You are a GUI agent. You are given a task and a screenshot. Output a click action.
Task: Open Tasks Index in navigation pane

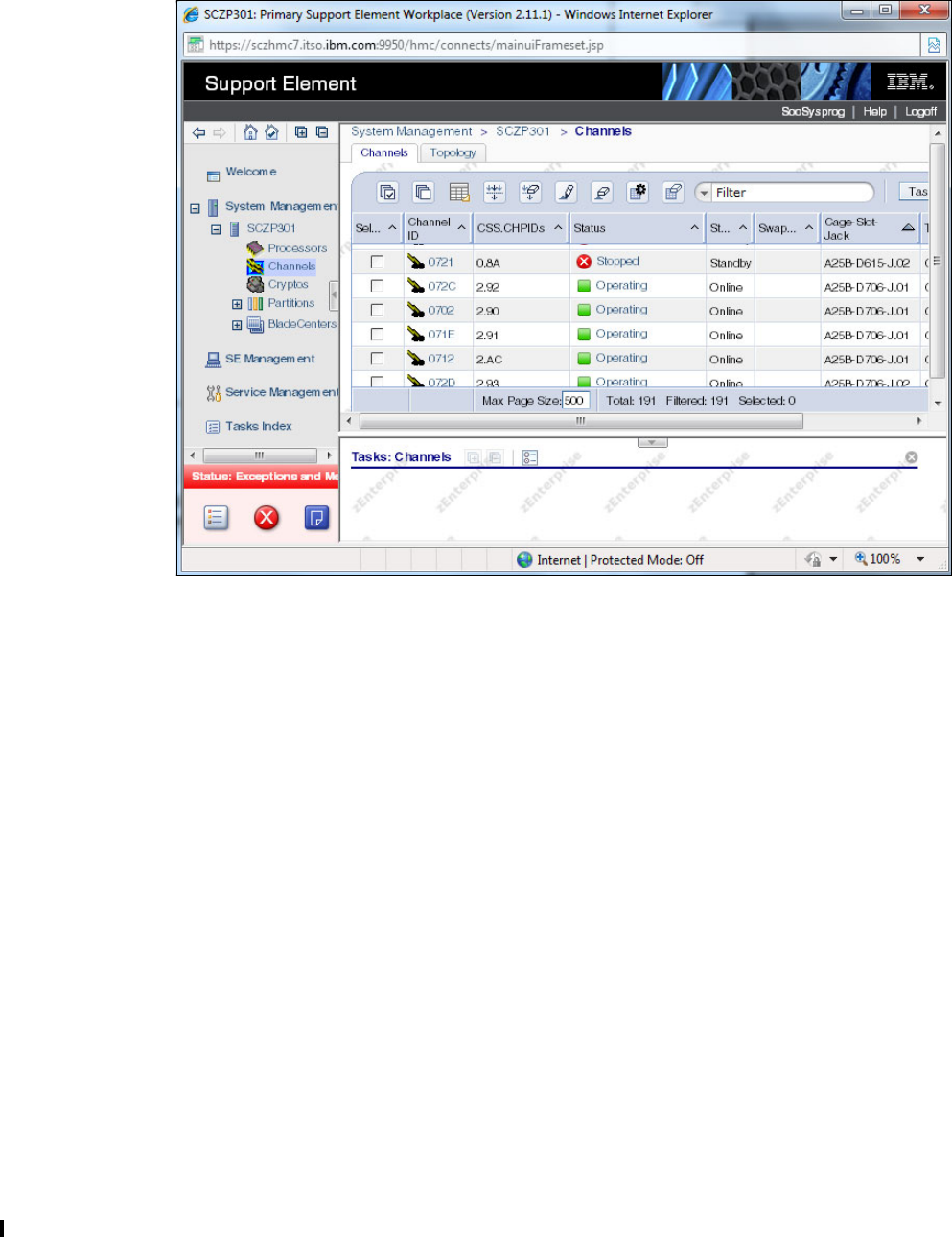[258, 426]
